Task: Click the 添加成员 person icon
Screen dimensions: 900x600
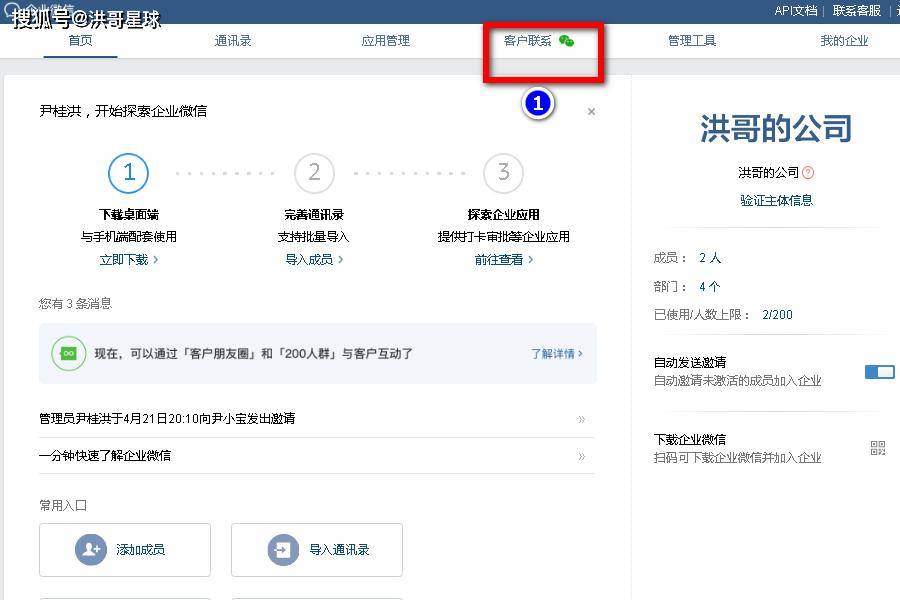Action: 91,549
